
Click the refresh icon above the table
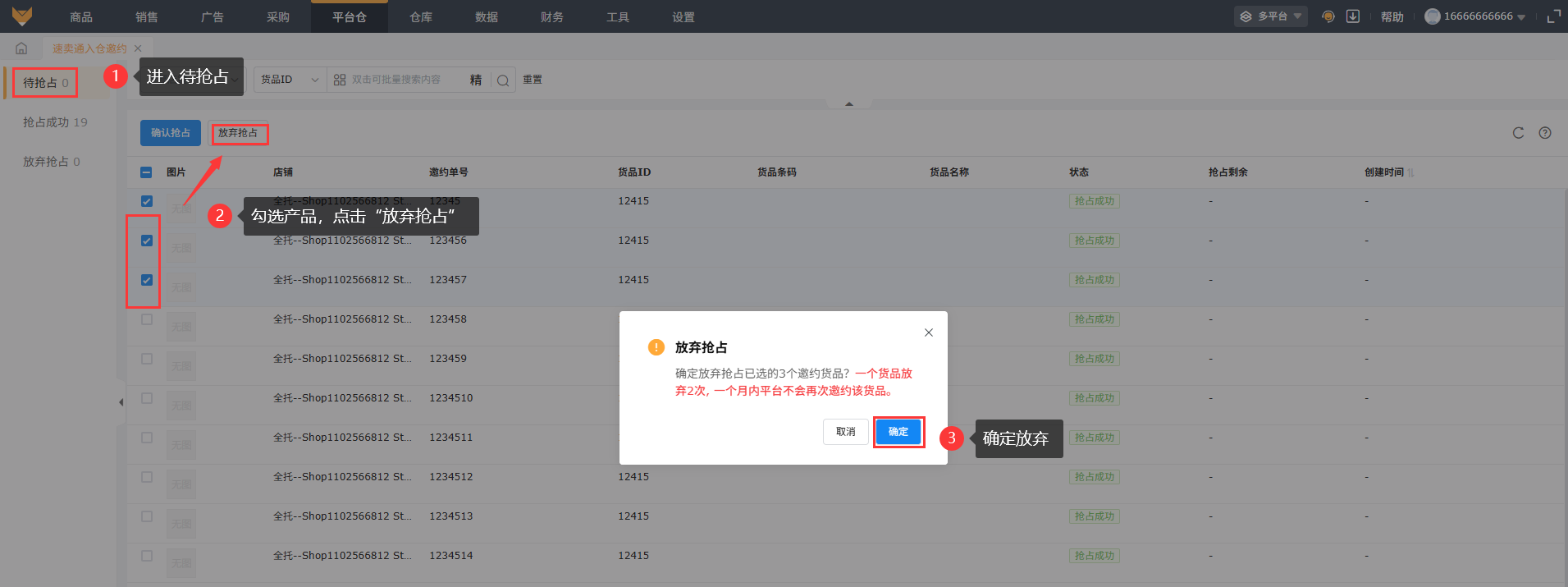(x=1518, y=133)
